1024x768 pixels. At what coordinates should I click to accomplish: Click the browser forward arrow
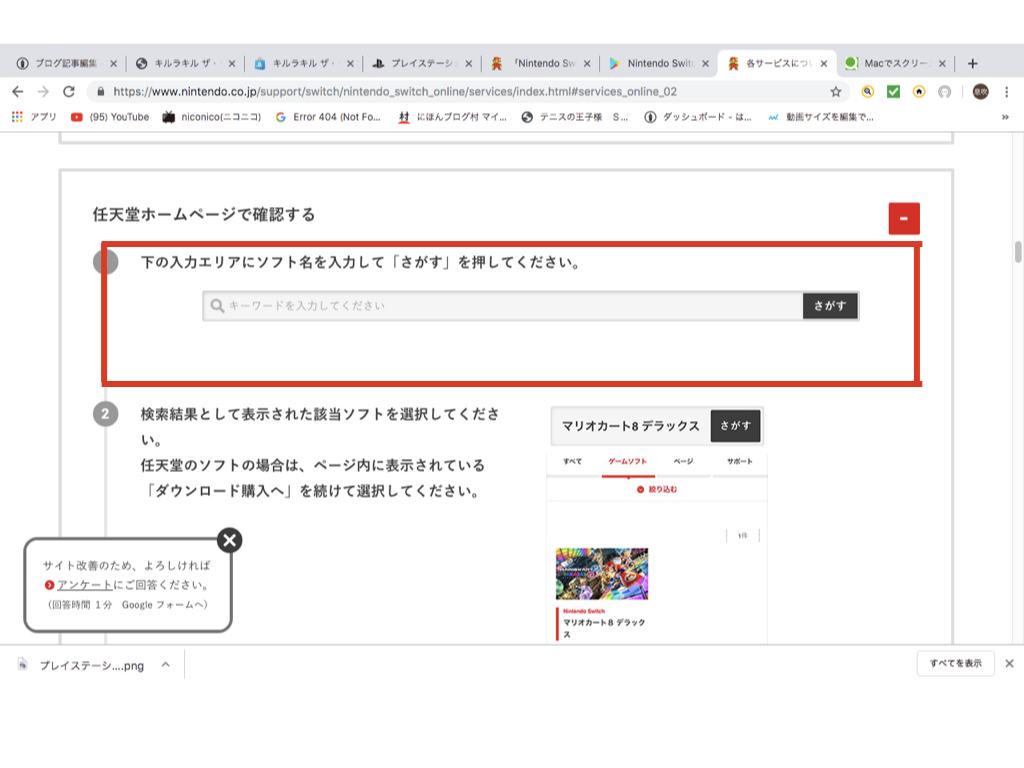click(43, 91)
